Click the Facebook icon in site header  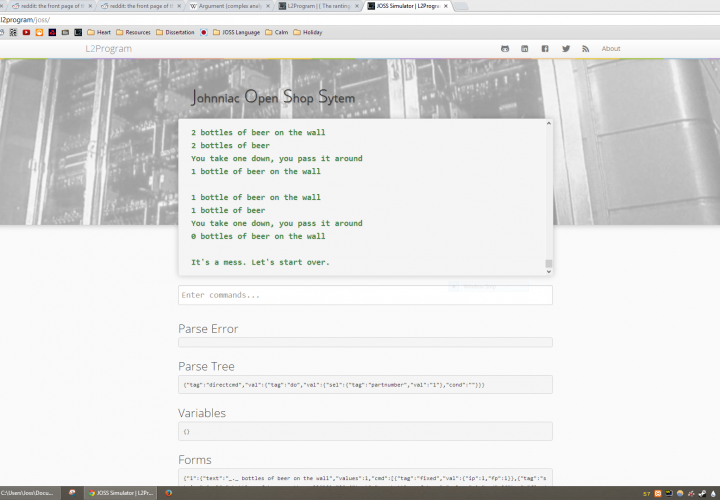(545, 49)
